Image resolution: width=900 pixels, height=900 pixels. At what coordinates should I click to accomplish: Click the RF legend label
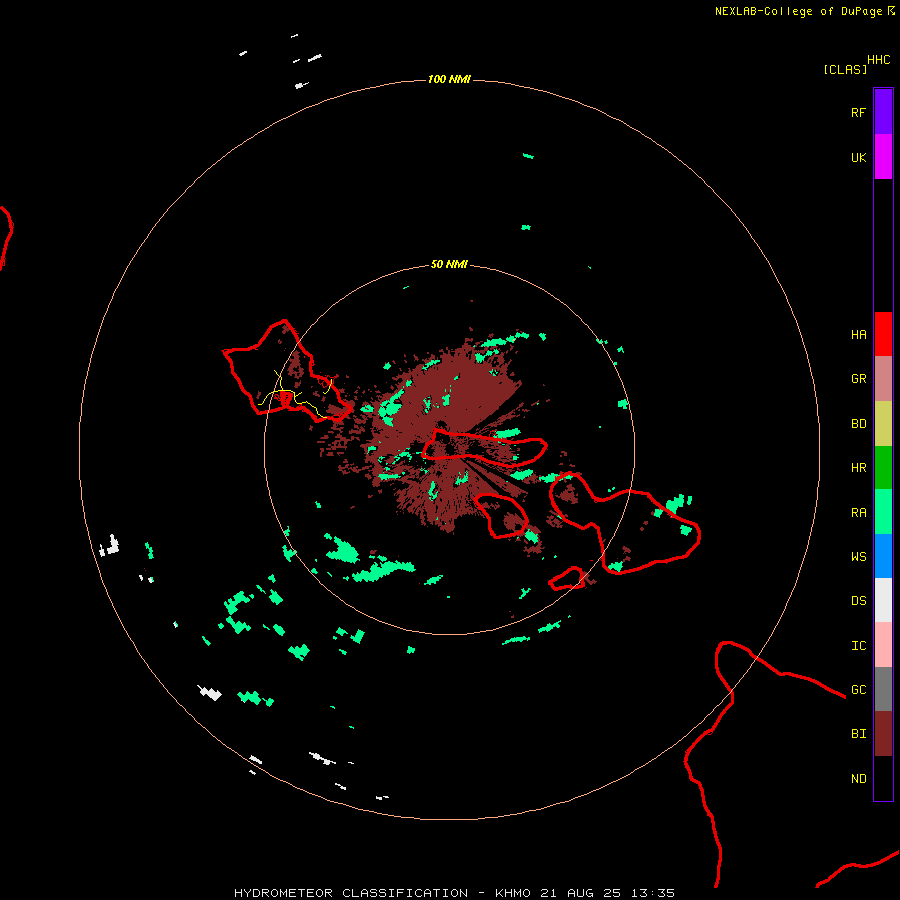[x=858, y=112]
